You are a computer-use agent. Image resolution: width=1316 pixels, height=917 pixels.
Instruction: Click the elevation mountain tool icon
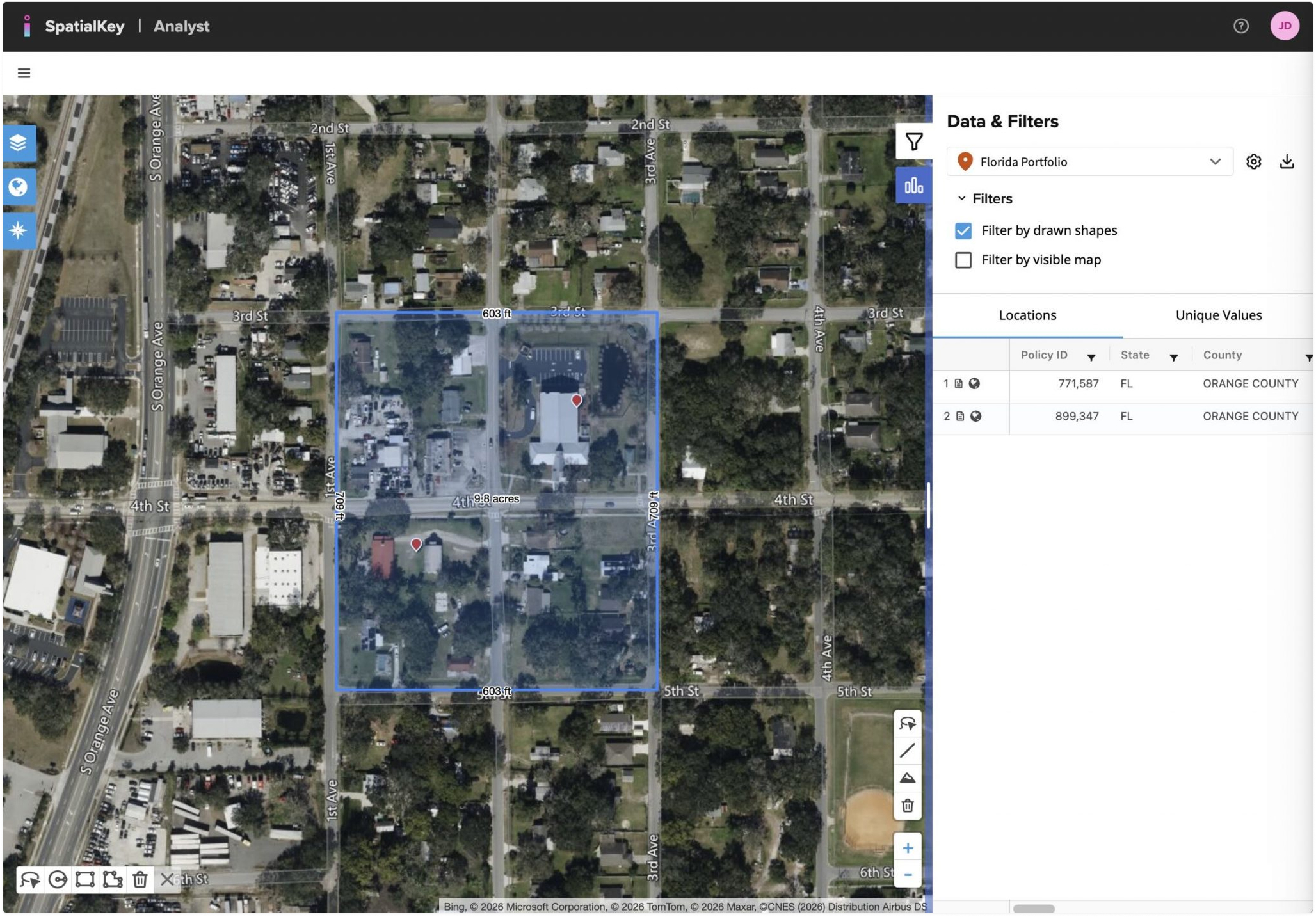[907, 778]
